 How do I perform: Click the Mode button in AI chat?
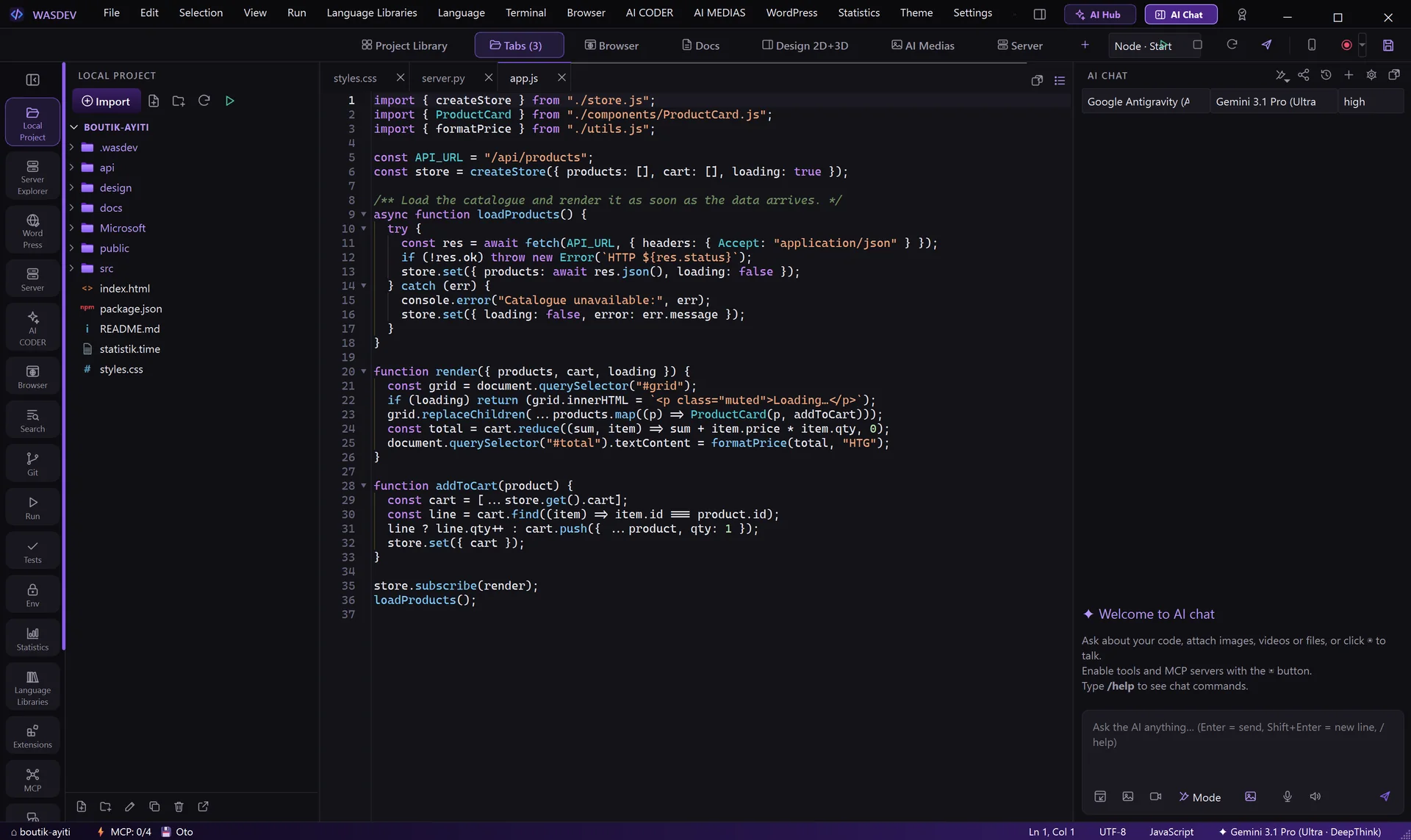[1200, 797]
